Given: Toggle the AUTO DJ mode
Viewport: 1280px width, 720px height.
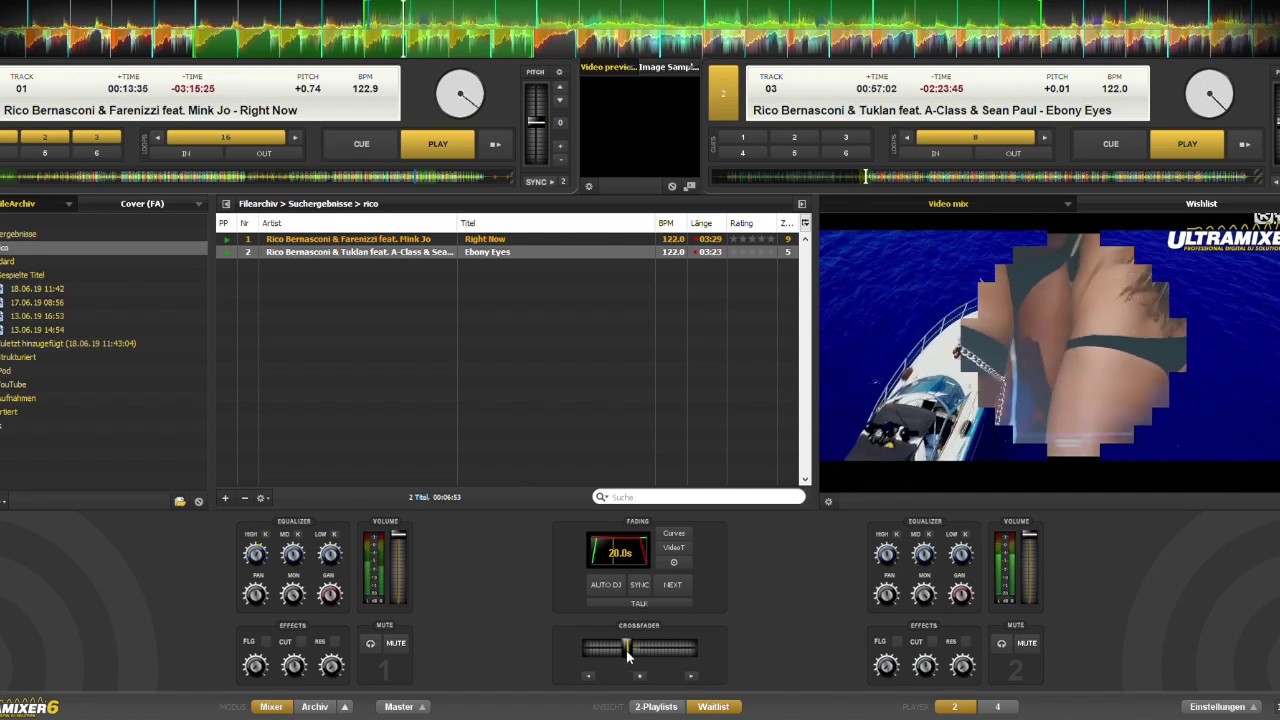Looking at the screenshot, I should (605, 585).
